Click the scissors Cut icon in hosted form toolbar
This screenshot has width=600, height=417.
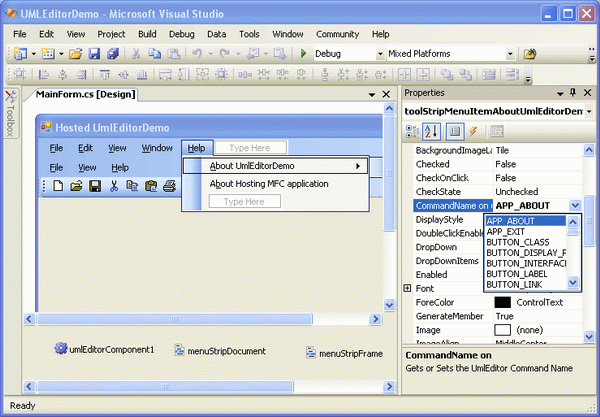tap(114, 186)
